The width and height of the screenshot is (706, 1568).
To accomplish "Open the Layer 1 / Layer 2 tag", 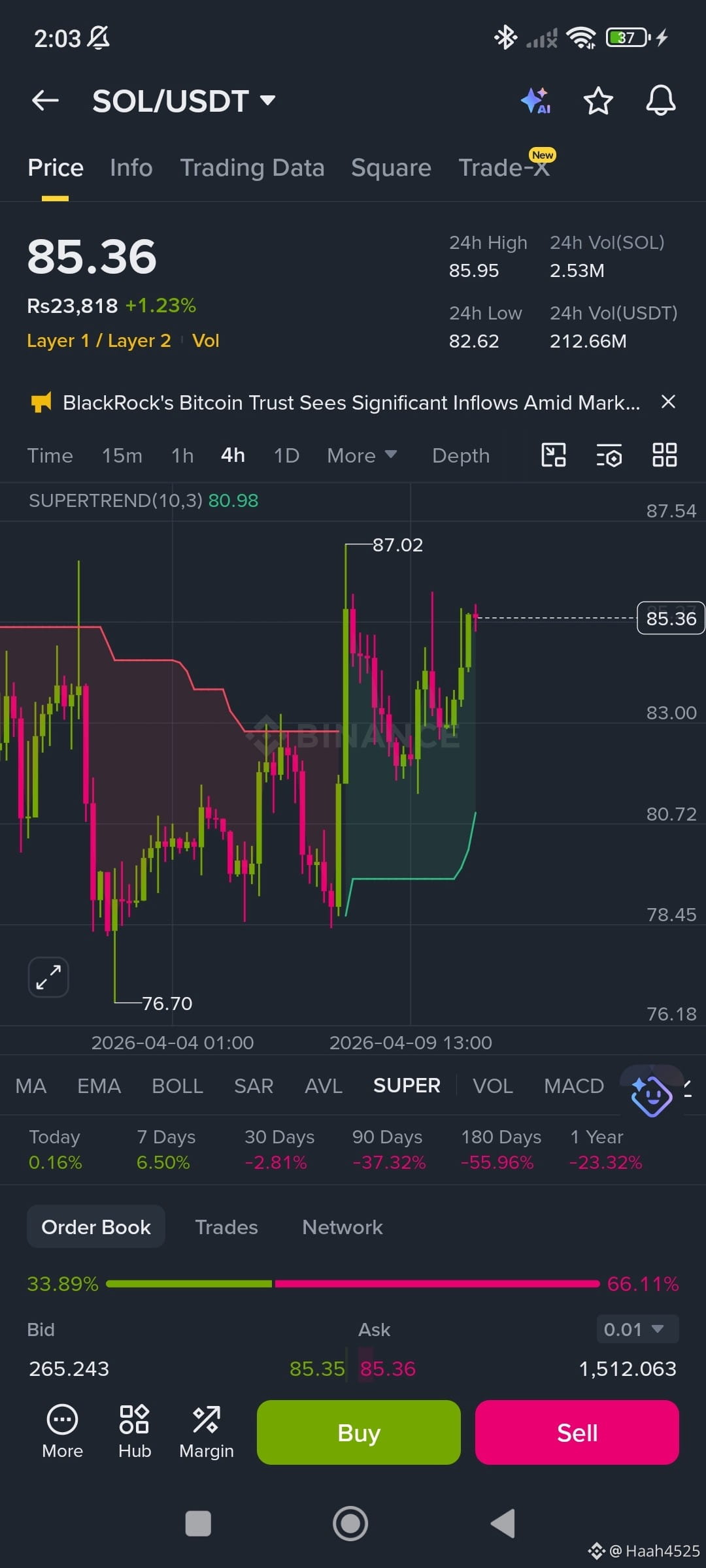I will [x=99, y=340].
